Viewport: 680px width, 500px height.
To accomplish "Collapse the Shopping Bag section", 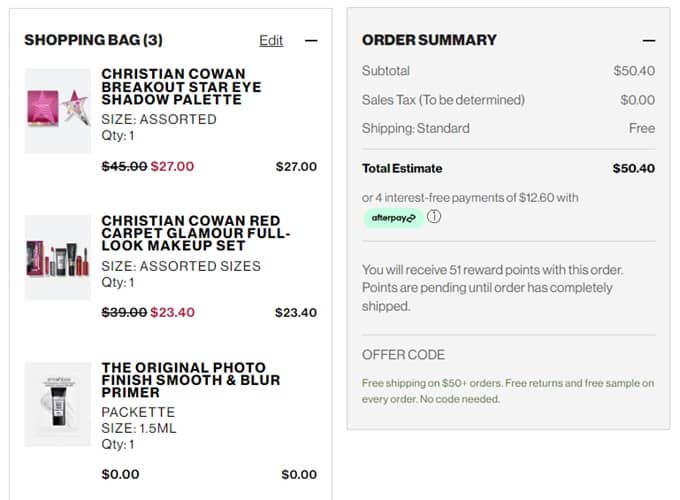I will (x=311, y=41).
